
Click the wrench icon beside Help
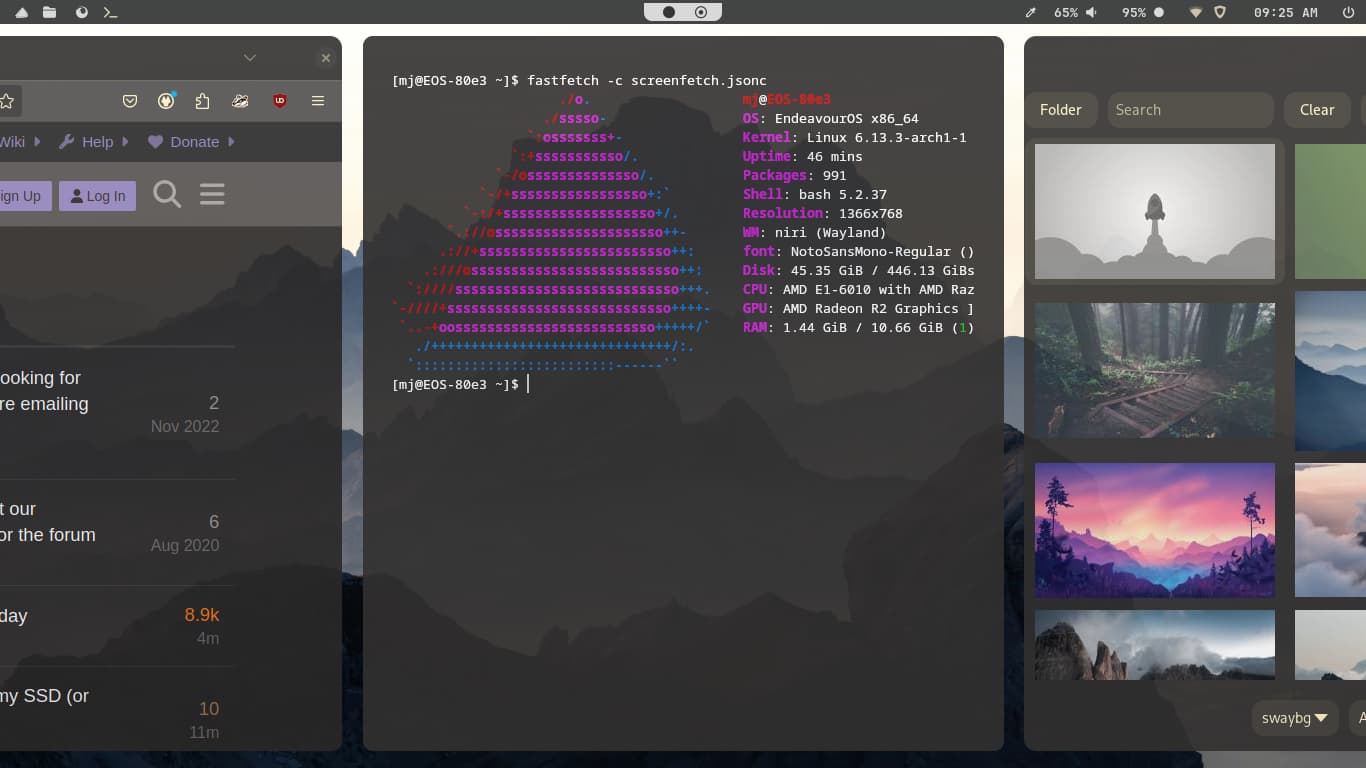point(67,142)
